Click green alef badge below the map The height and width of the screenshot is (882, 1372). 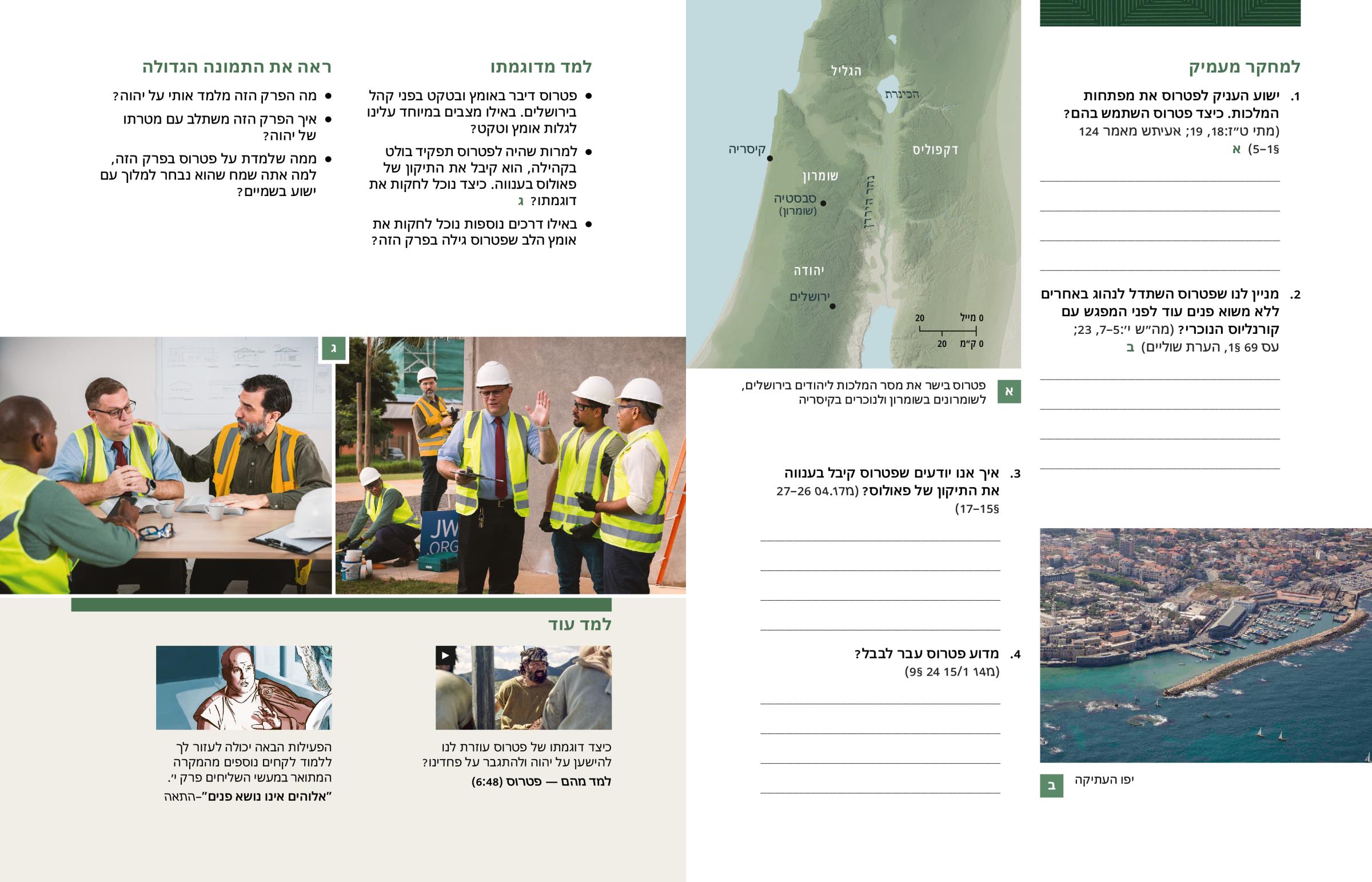pos(1009,391)
